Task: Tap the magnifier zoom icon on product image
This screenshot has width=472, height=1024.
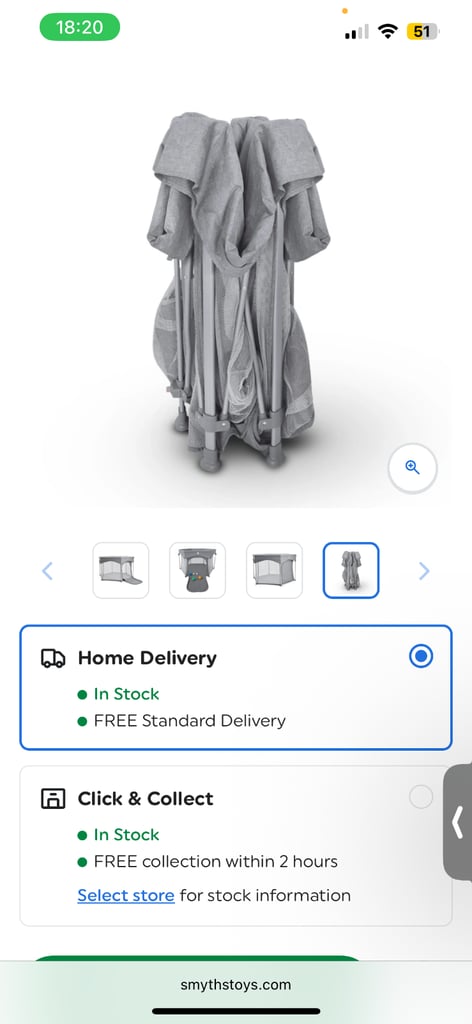Action: 412,468
